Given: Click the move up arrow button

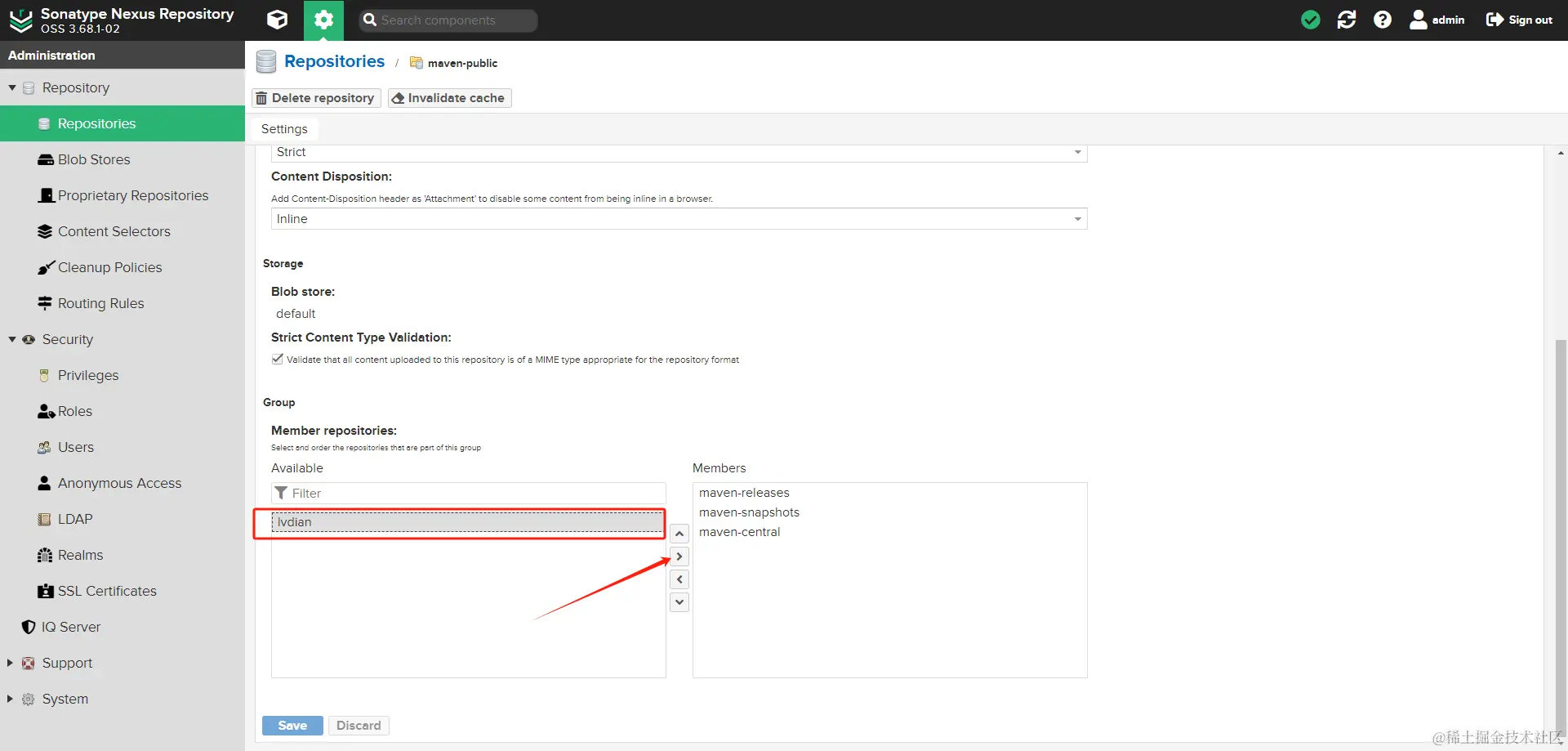Looking at the screenshot, I should [x=679, y=534].
